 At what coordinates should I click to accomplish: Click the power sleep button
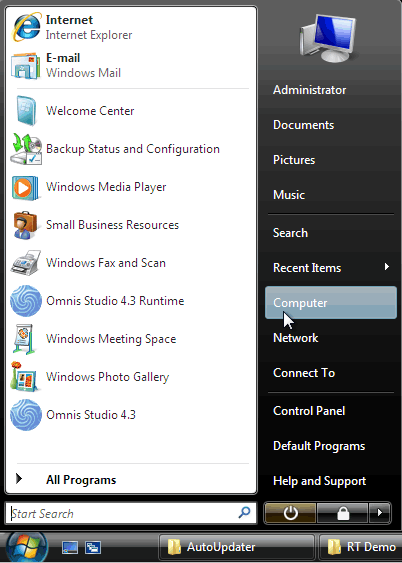(x=290, y=513)
